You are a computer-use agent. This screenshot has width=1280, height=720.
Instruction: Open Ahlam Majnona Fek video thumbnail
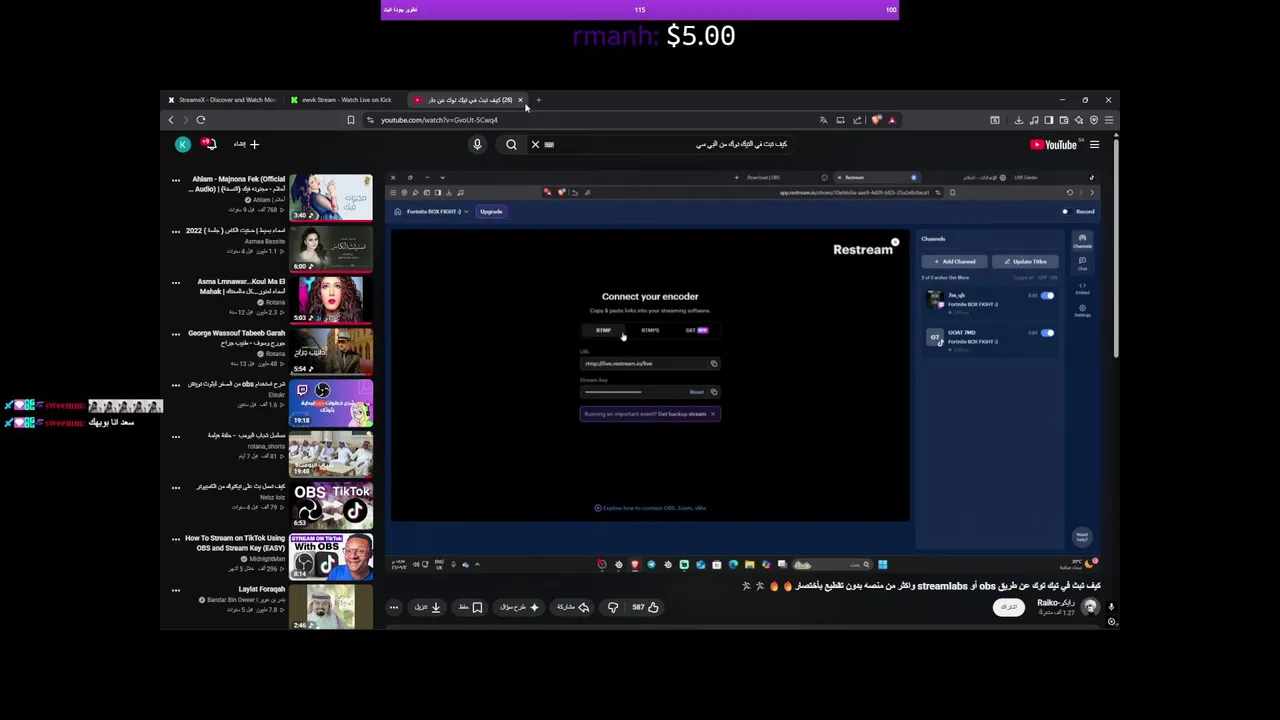[331, 198]
